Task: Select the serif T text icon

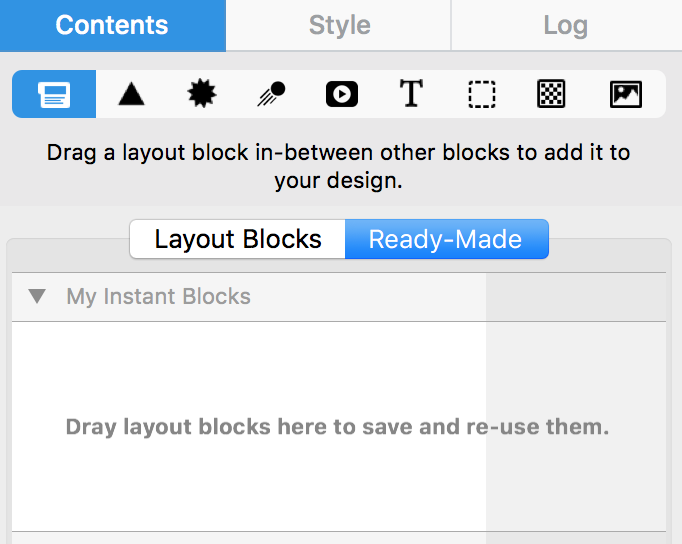Action: pyautogui.click(x=411, y=93)
